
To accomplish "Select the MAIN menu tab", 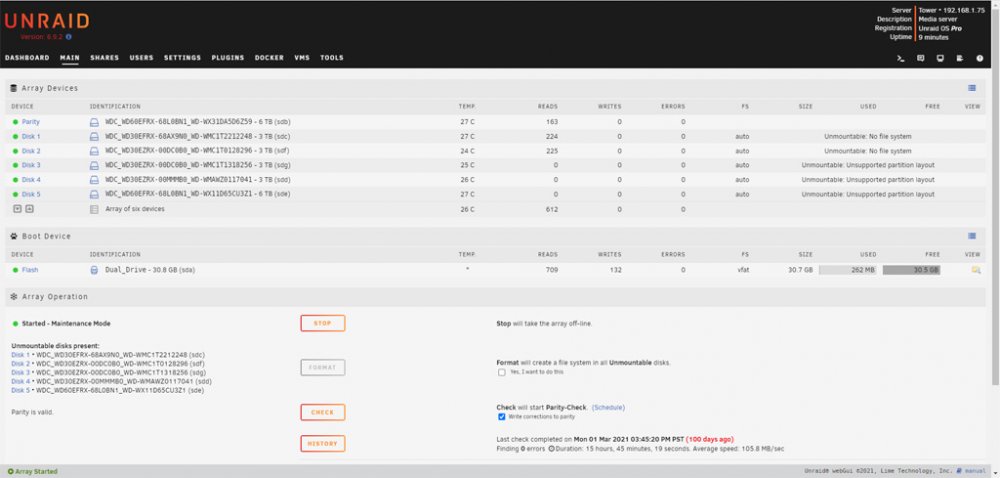I will tap(70, 58).
